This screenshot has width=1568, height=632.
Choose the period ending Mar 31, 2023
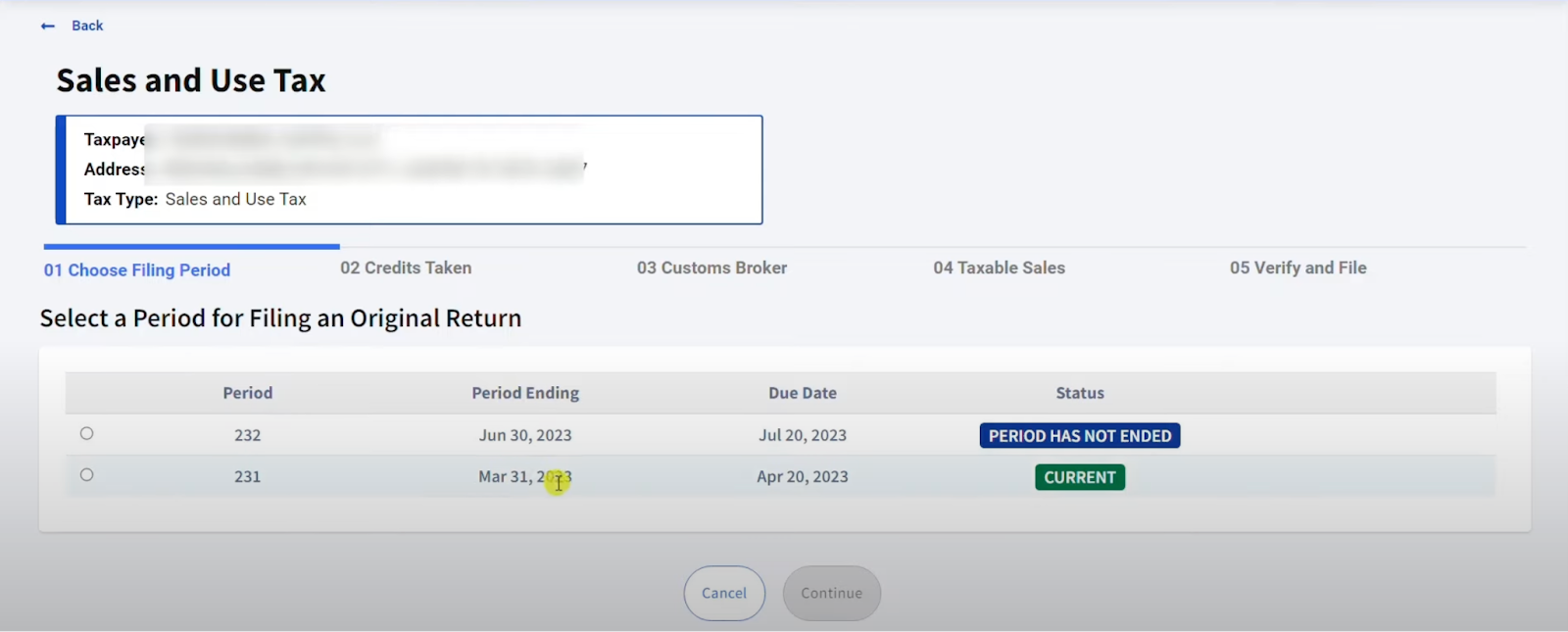(x=525, y=476)
